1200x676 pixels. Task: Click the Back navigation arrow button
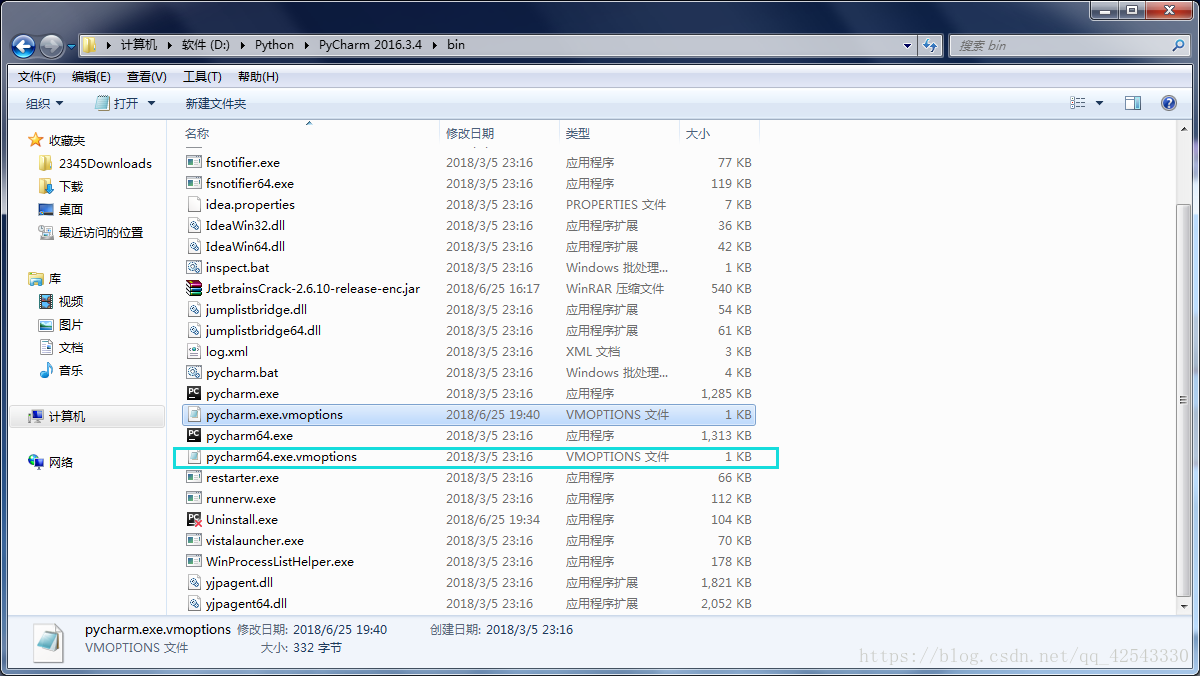tap(23, 46)
